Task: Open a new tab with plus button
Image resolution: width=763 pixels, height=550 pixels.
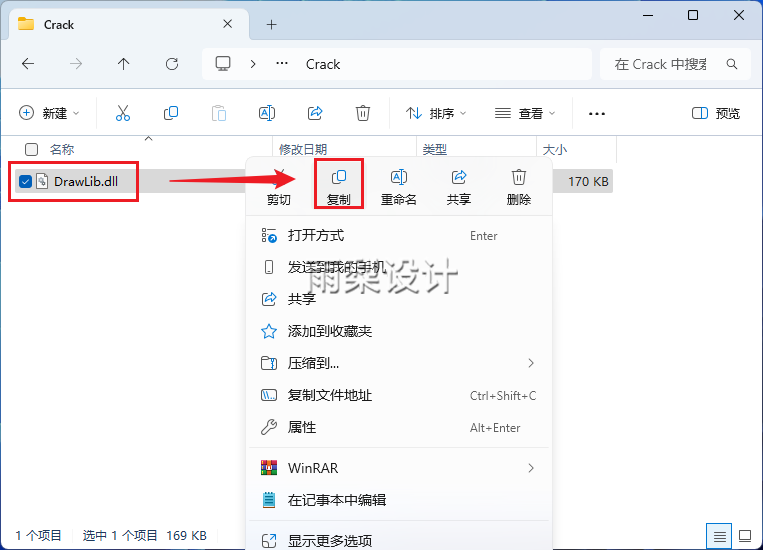Action: coord(272,24)
